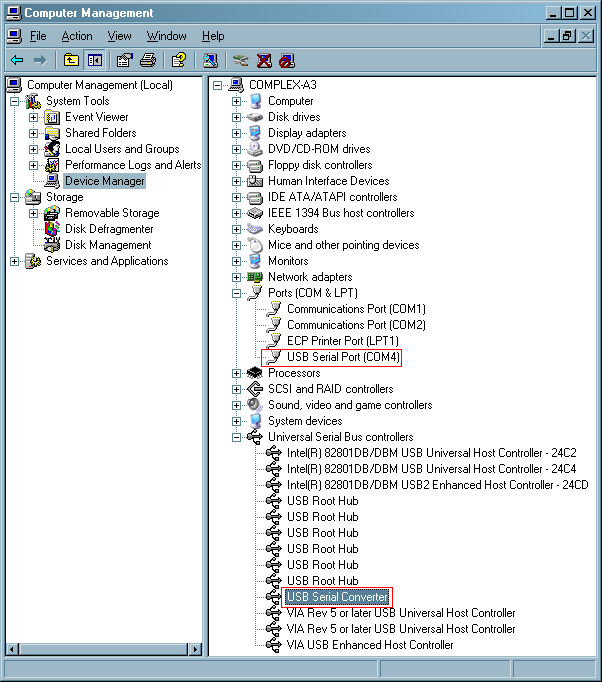Click the left pane's horizontal scrollbar right arrow

click(194, 649)
